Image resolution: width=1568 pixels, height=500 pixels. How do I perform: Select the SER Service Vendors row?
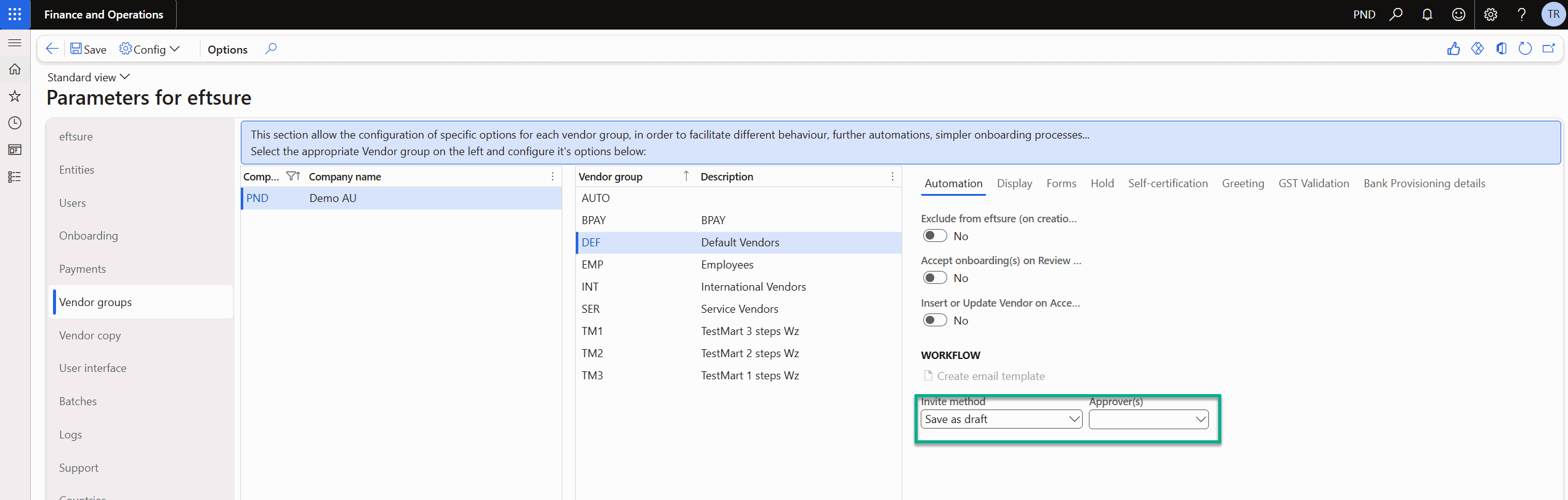(738, 309)
